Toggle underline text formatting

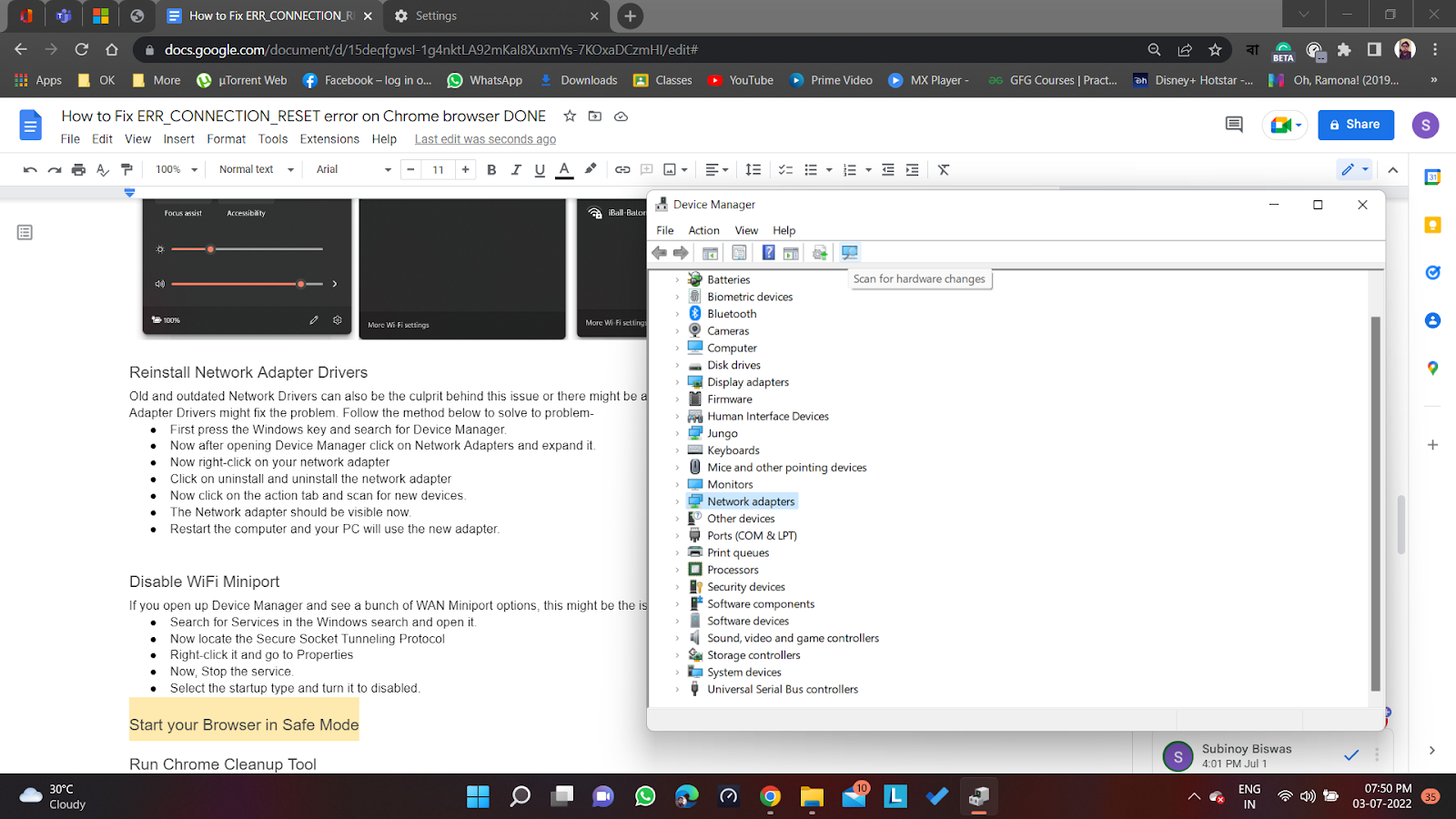click(x=540, y=169)
